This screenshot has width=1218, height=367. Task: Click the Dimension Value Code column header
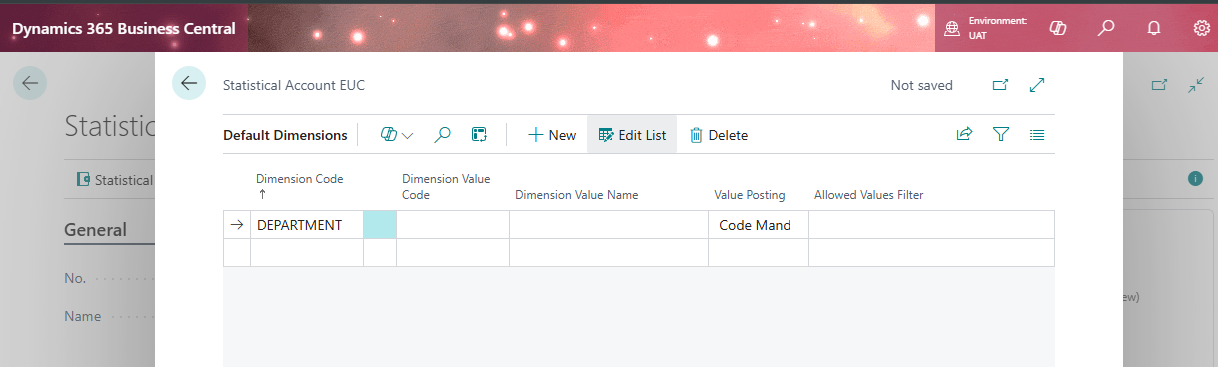[x=446, y=187]
